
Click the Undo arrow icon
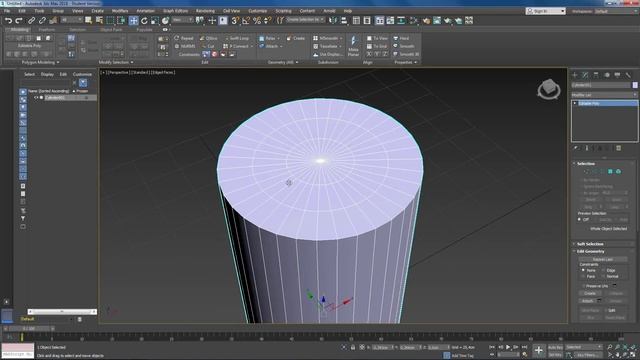[x=8, y=20]
